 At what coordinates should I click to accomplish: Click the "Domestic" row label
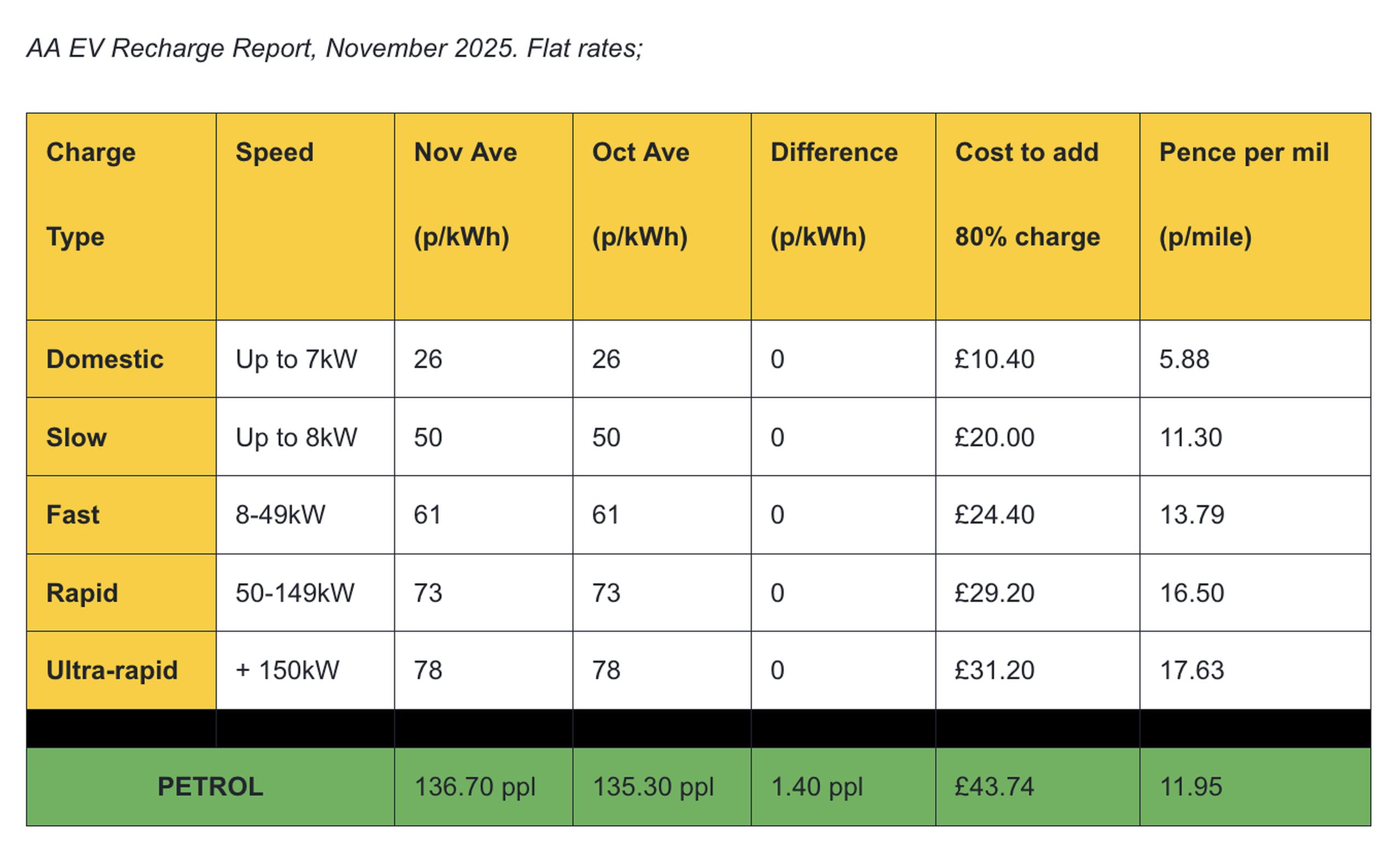pos(105,359)
